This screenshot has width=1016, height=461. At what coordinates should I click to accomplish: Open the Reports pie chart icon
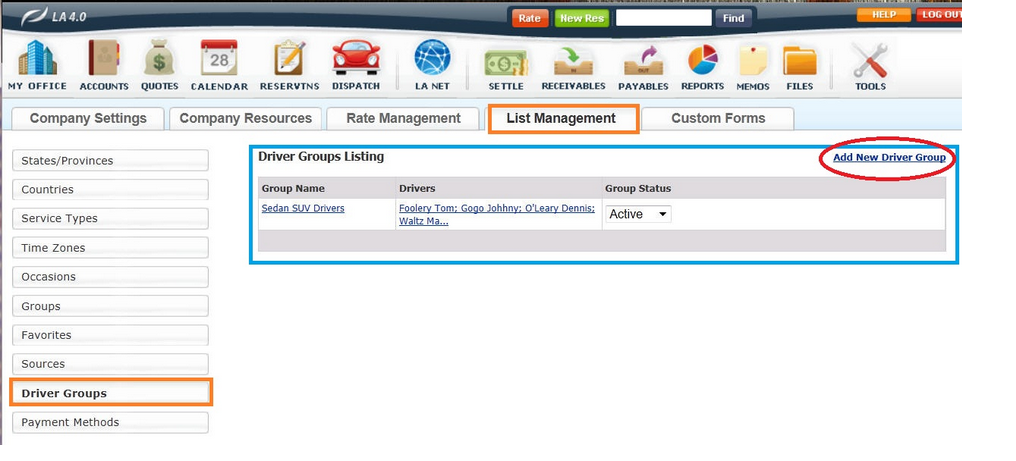702,62
